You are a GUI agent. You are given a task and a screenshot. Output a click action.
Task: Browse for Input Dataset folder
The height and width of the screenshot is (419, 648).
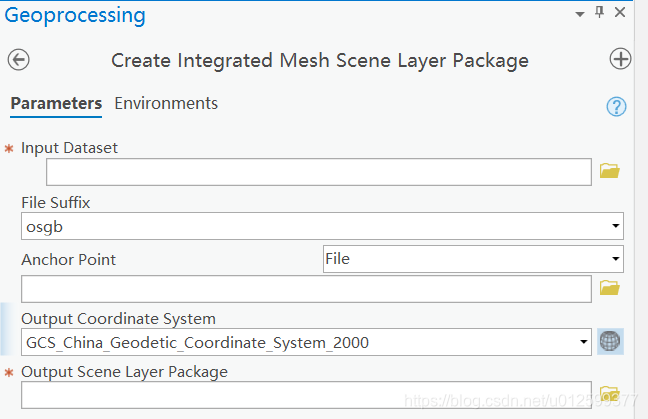coord(610,172)
